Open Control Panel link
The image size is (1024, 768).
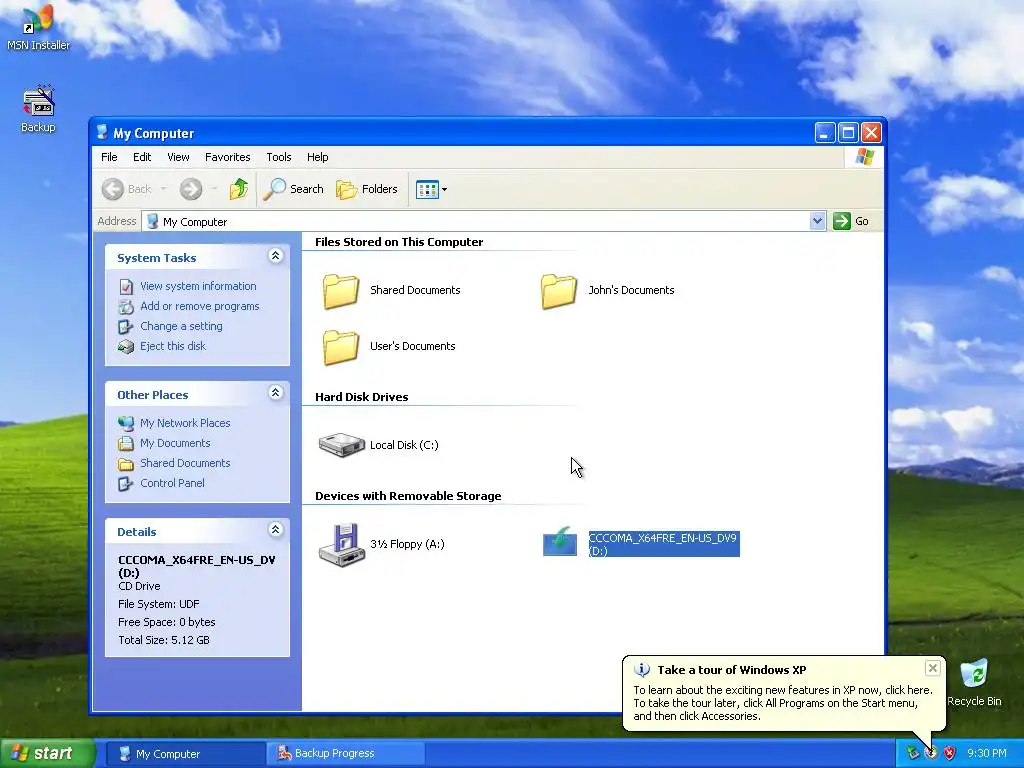click(x=172, y=483)
